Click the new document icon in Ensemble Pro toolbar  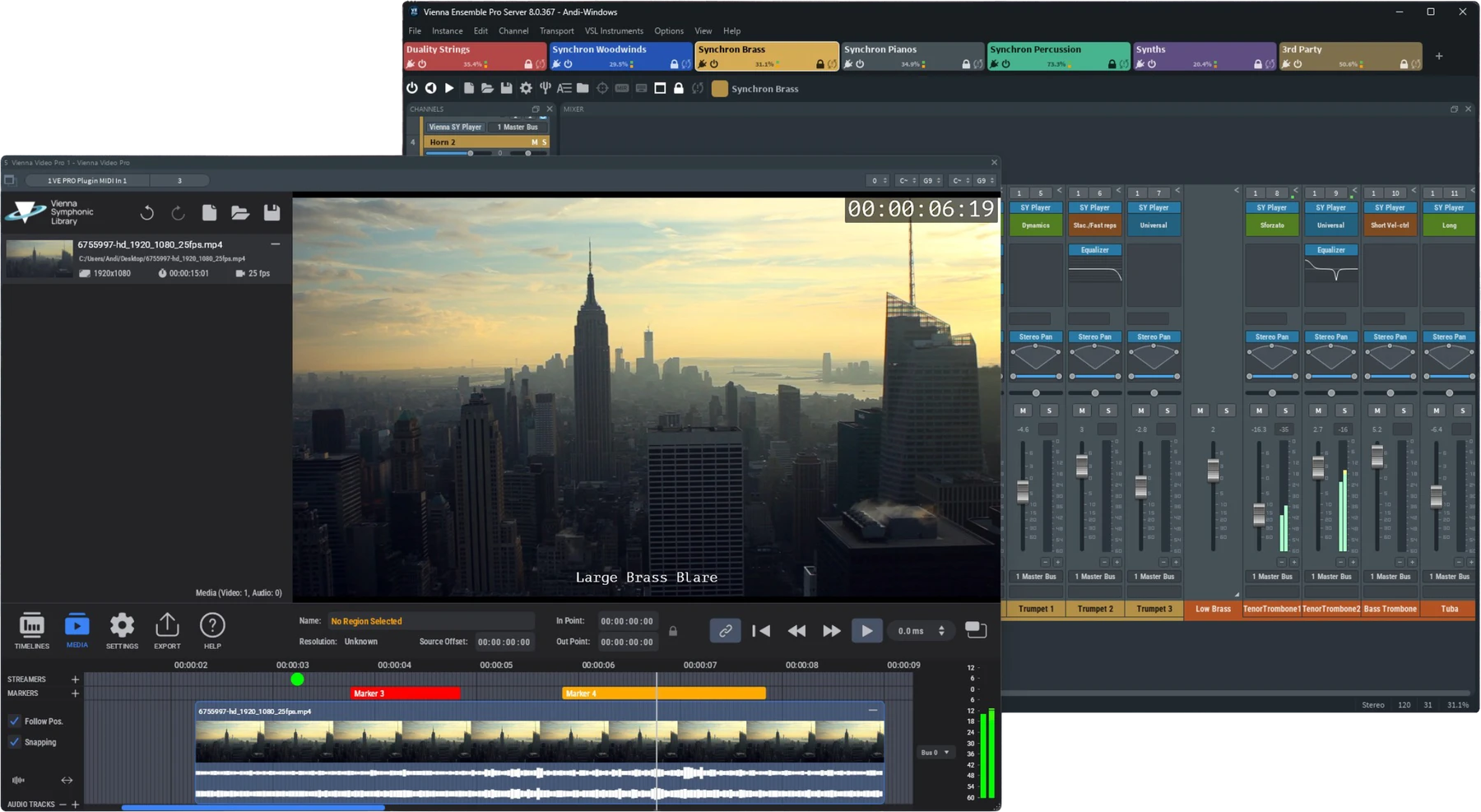(x=468, y=88)
